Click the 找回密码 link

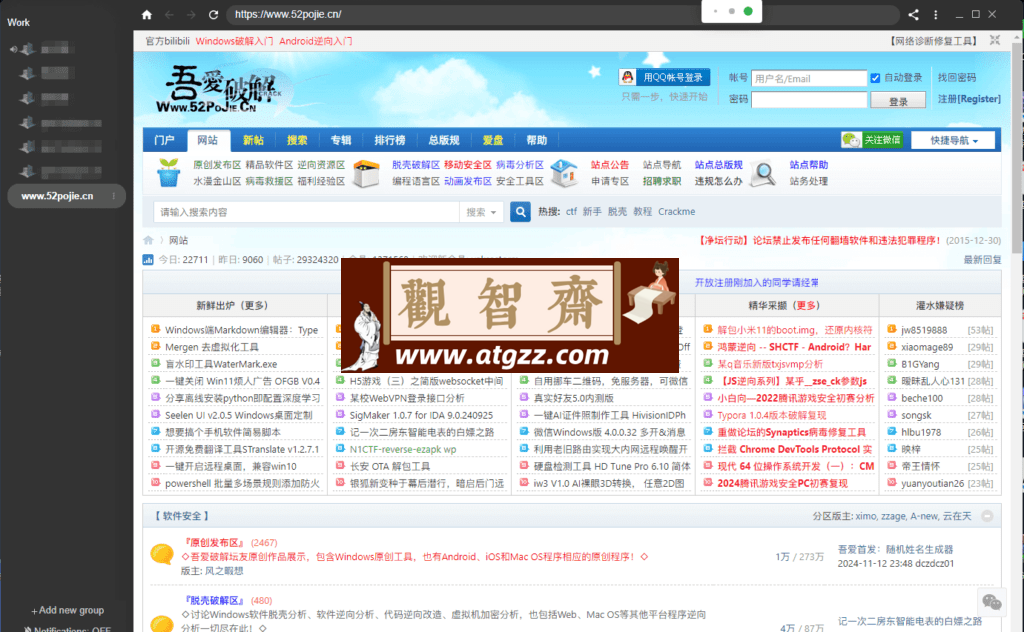[957, 78]
